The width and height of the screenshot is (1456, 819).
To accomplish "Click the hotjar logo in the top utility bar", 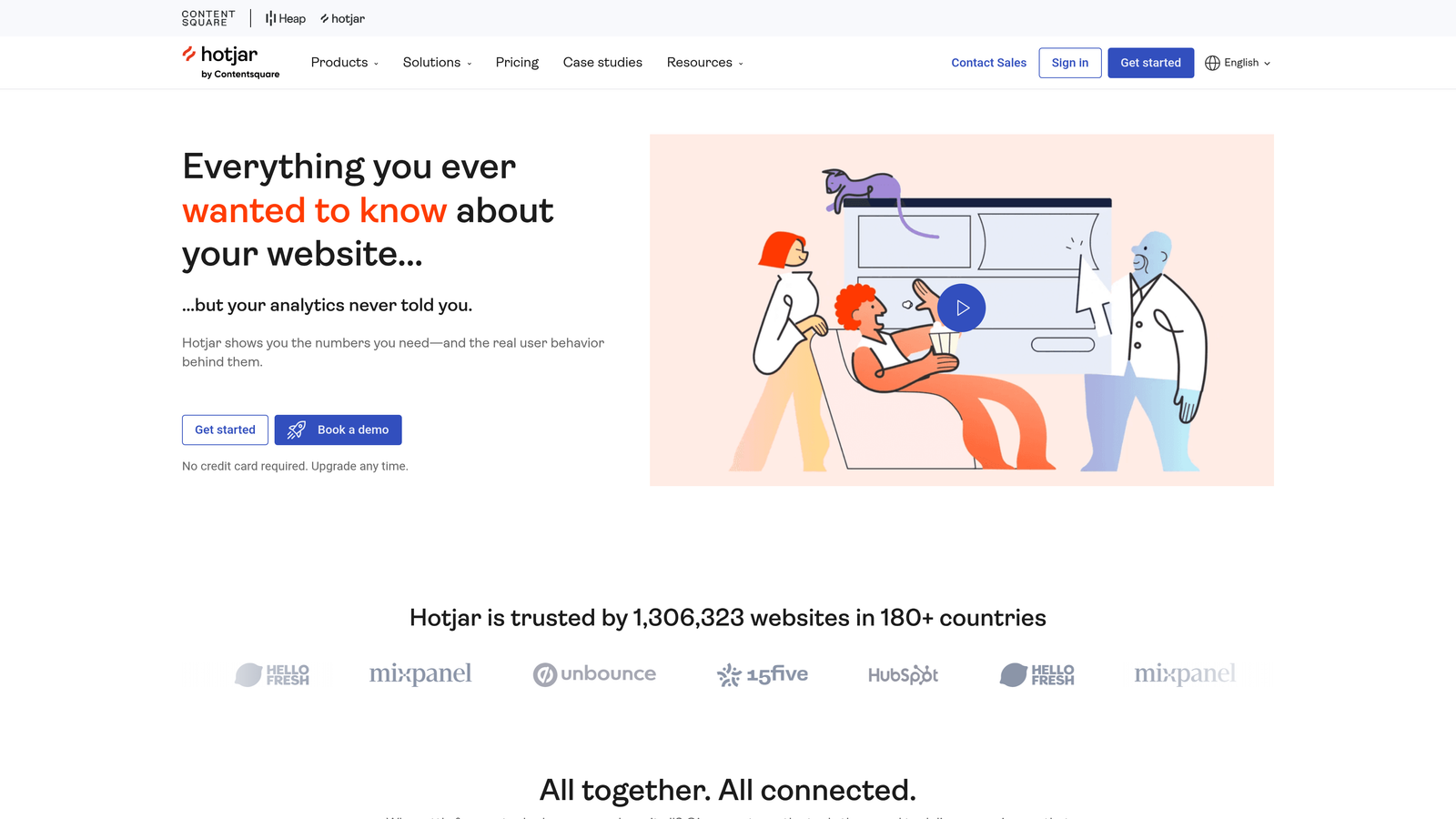I will (343, 18).
